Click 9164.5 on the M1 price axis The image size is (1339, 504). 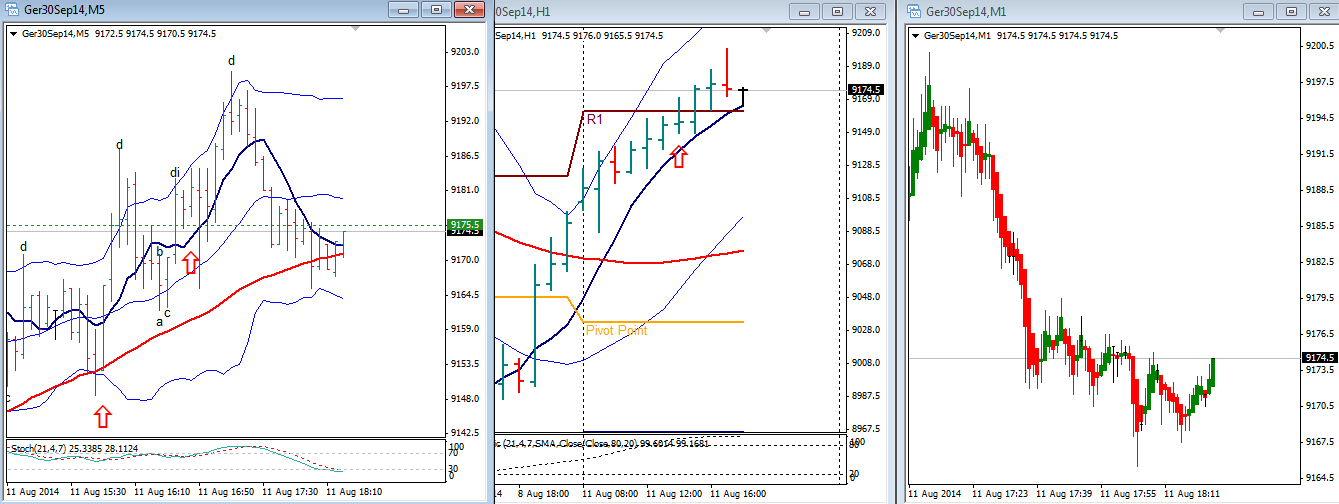pos(1321,477)
